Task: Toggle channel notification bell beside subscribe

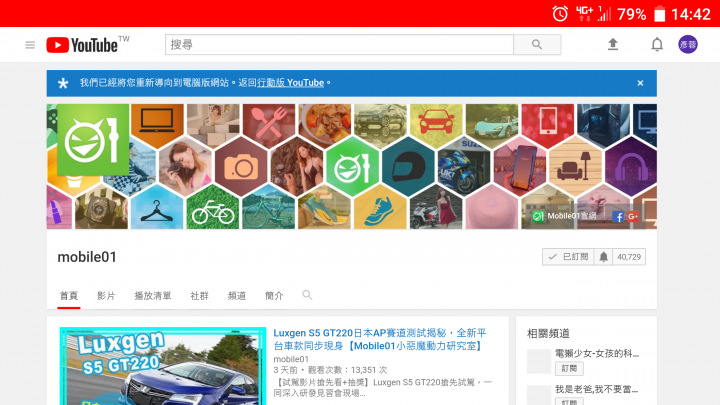Action: [x=603, y=257]
